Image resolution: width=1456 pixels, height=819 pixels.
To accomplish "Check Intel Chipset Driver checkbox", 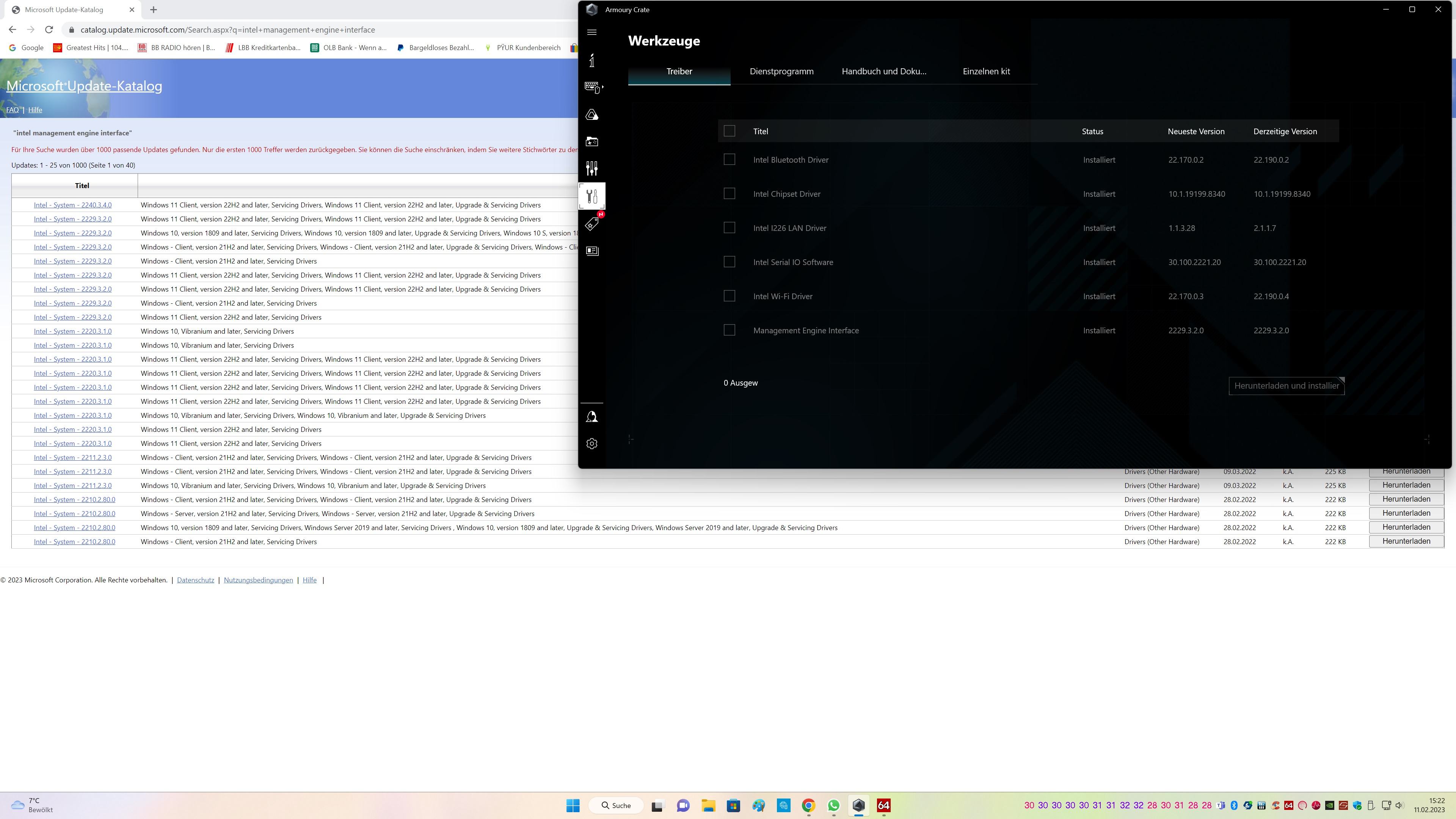I will pyautogui.click(x=729, y=194).
